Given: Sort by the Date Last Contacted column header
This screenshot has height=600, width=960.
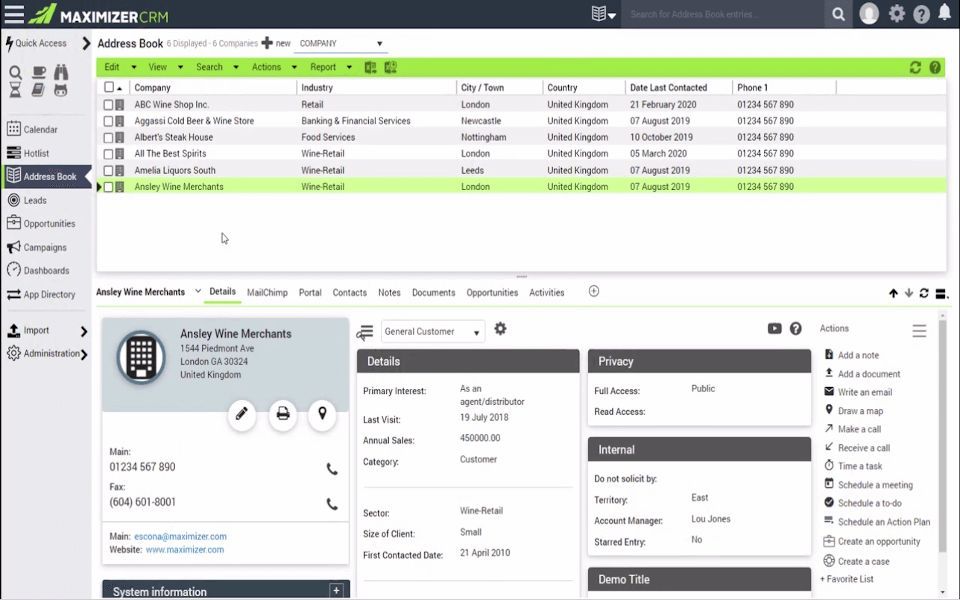Looking at the screenshot, I should (669, 88).
